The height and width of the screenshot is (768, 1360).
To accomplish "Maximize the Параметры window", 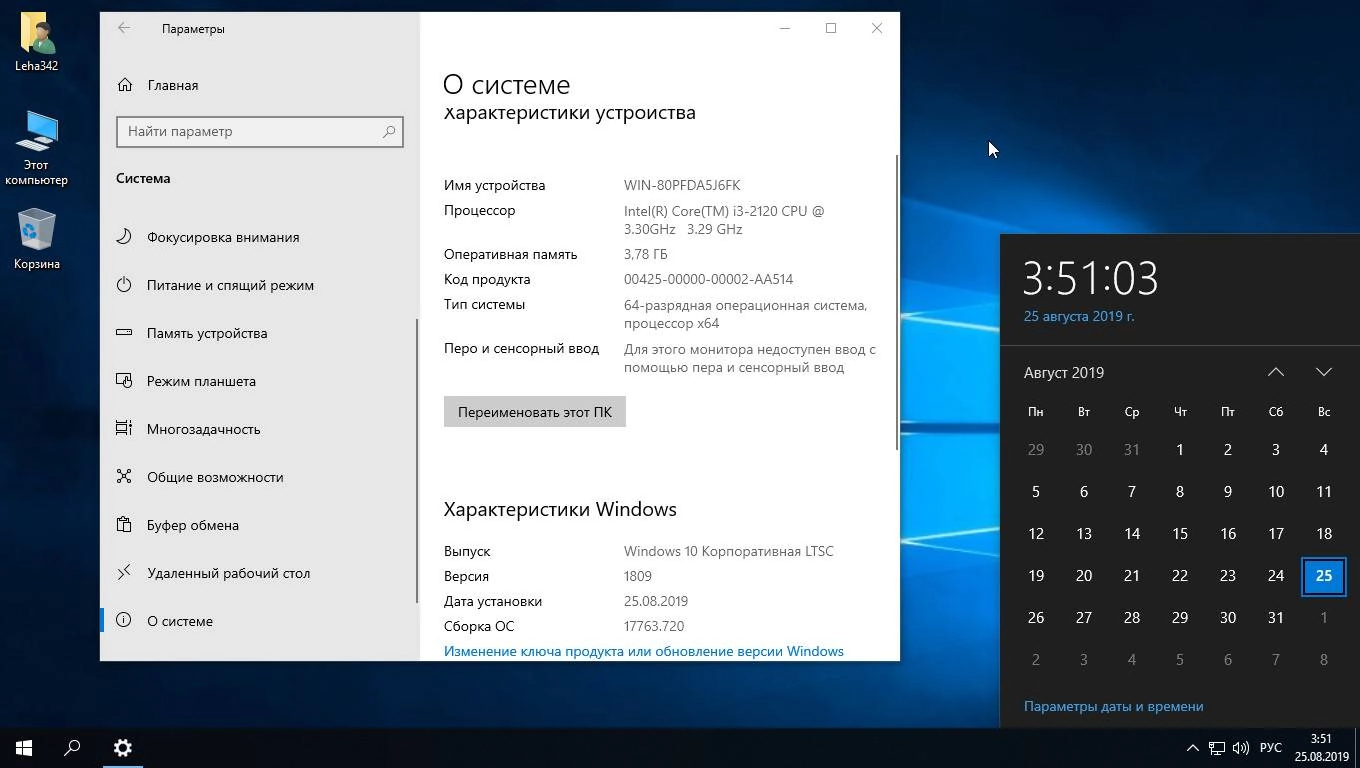I will pos(831,28).
